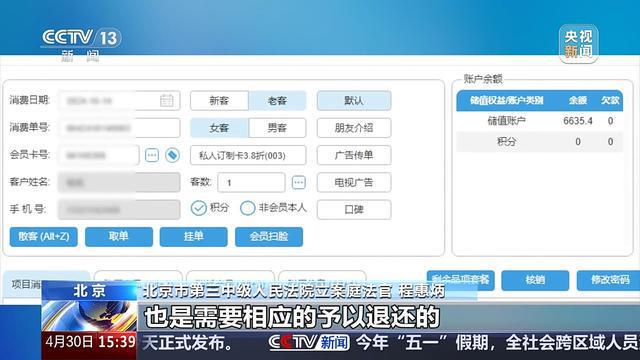
Task: Select 新客 customer type
Action: (219, 100)
